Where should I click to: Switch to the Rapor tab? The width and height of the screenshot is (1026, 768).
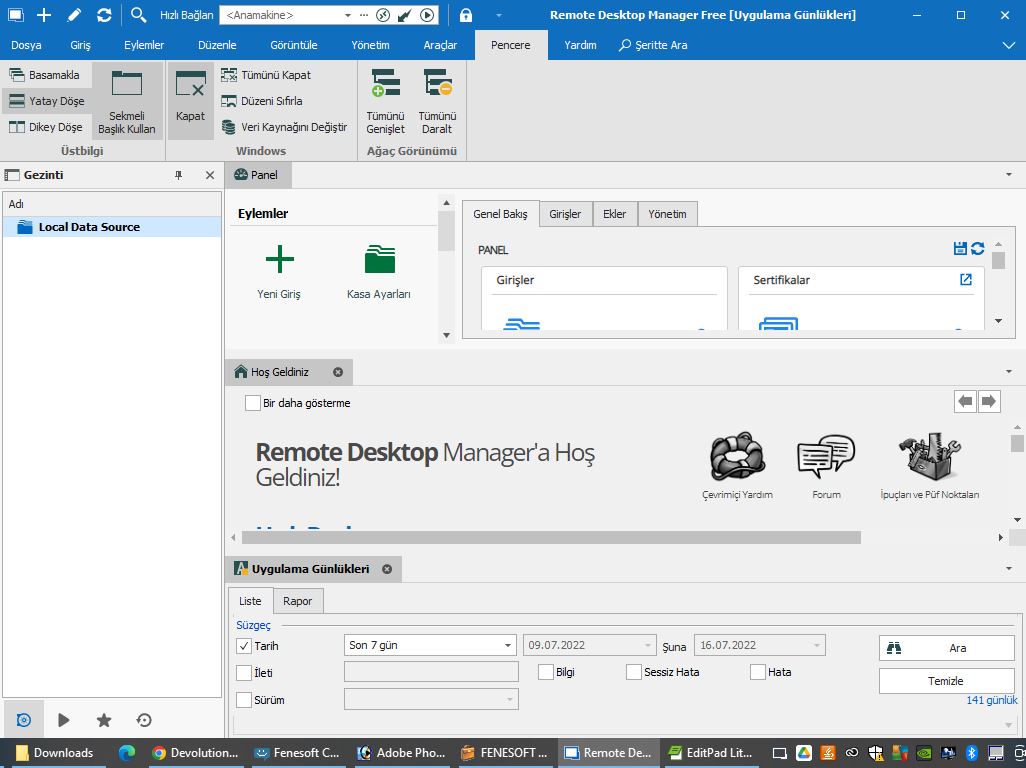pos(297,601)
